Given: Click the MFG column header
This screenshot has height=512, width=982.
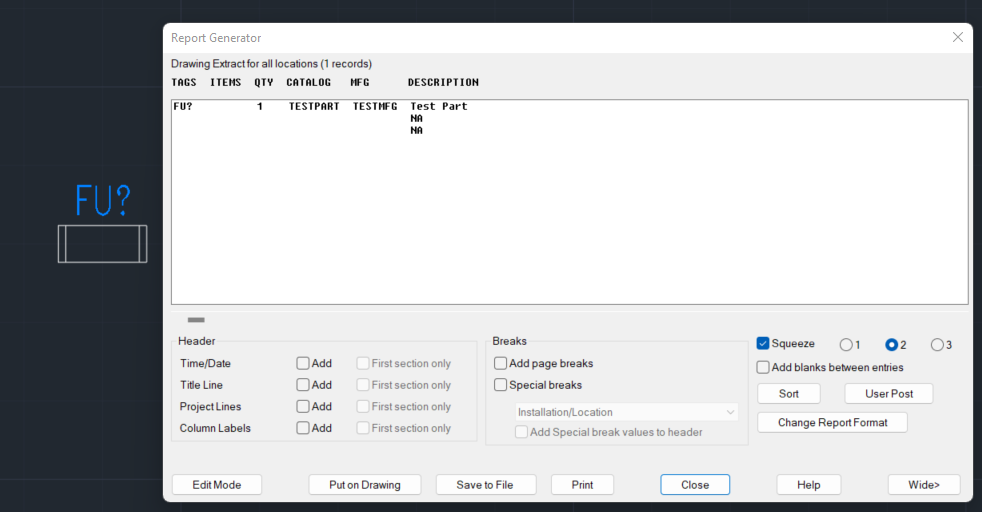Looking at the screenshot, I should tap(360, 82).
